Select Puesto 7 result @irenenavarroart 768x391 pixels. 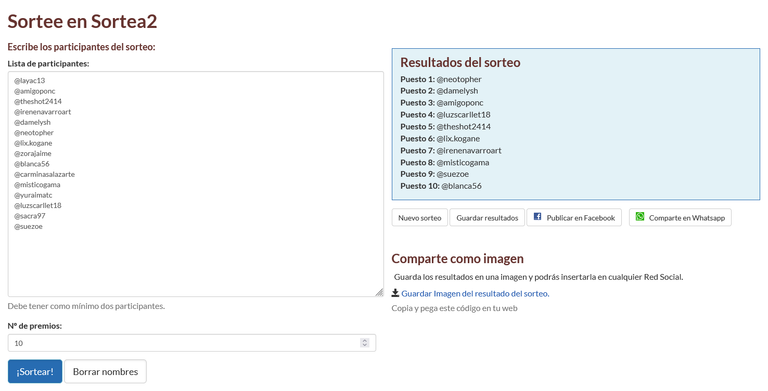[469, 150]
